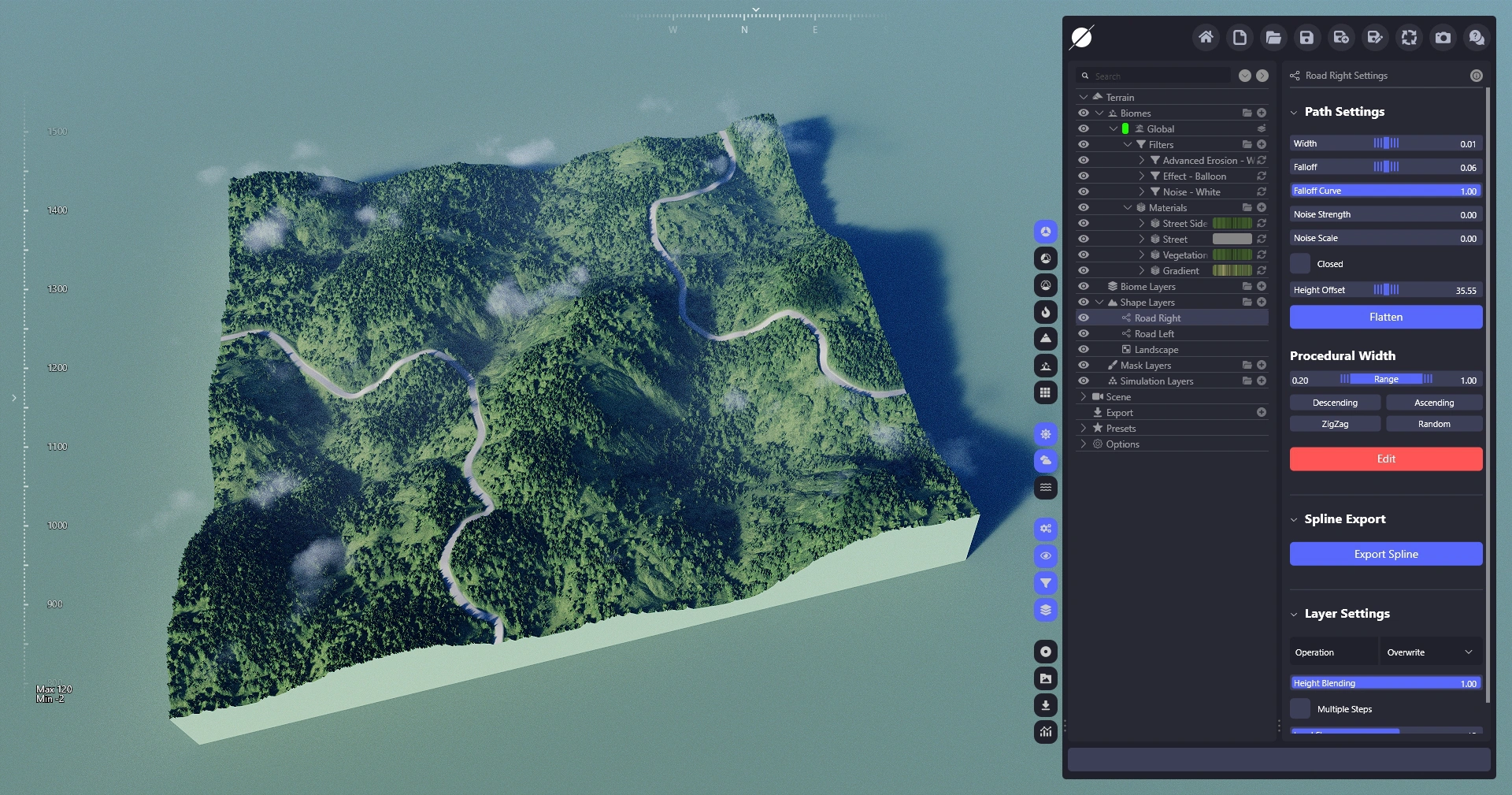
Task: Check the Multiple Steps option
Action: coord(1300,708)
